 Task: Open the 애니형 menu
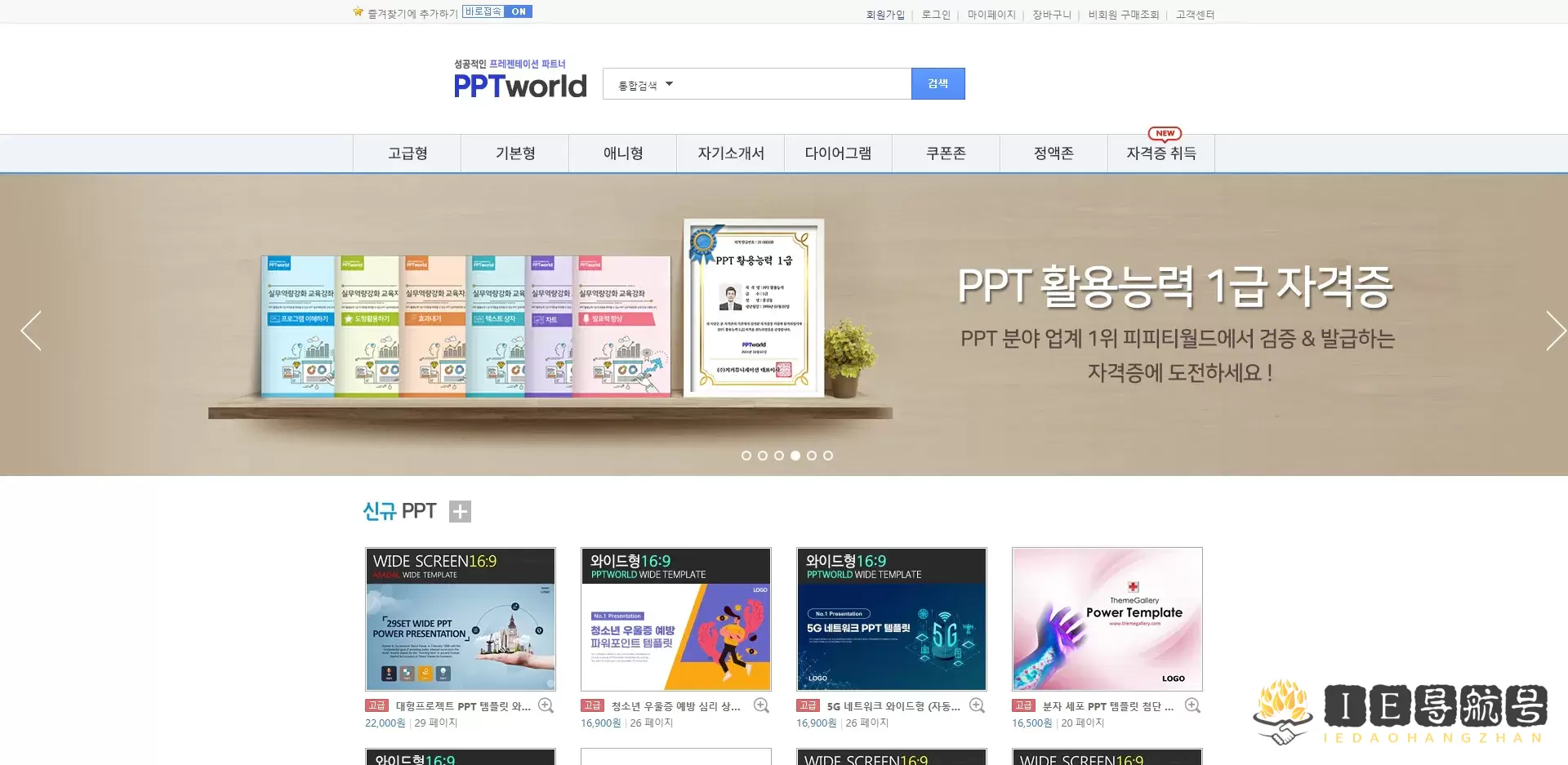click(622, 153)
